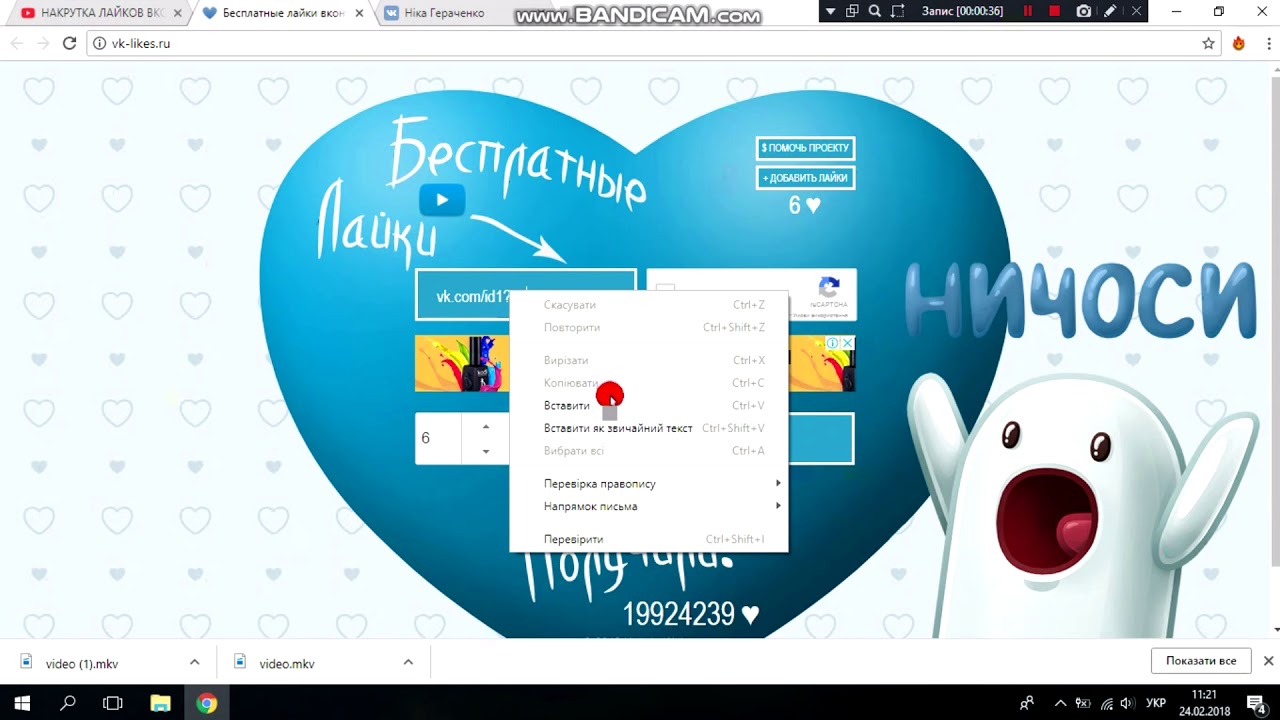Viewport: 1280px width, 720px height.
Task: Click the Chrome icon on the taskbar
Action: [x=207, y=703]
